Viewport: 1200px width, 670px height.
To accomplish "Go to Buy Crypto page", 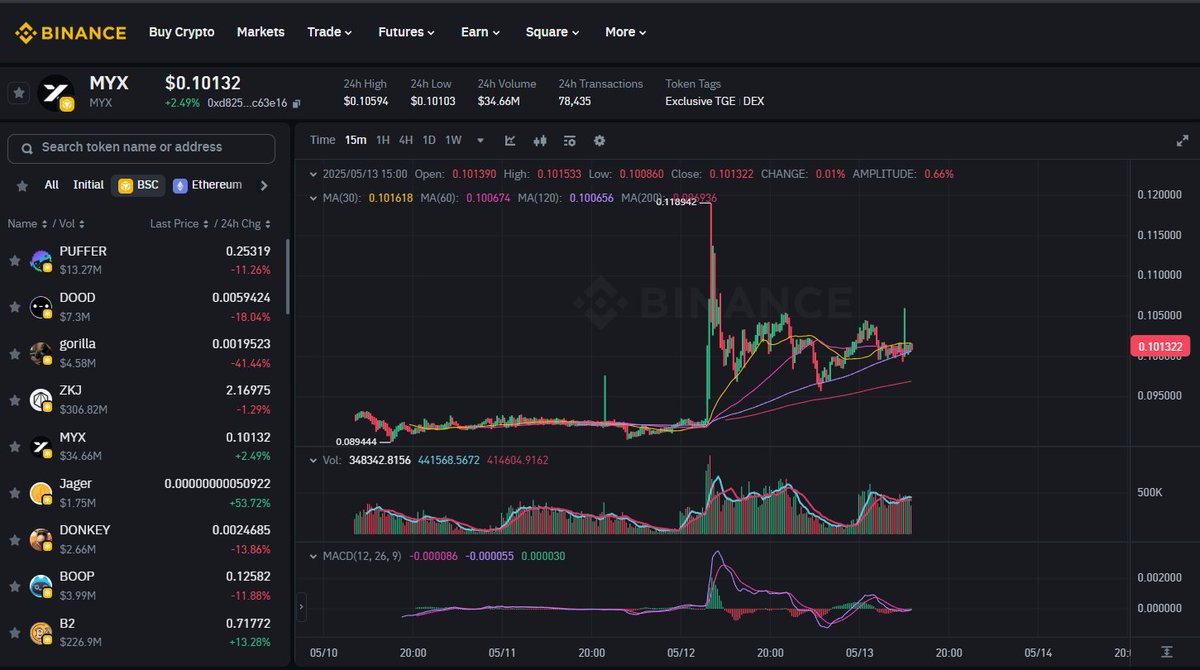I will click(182, 32).
